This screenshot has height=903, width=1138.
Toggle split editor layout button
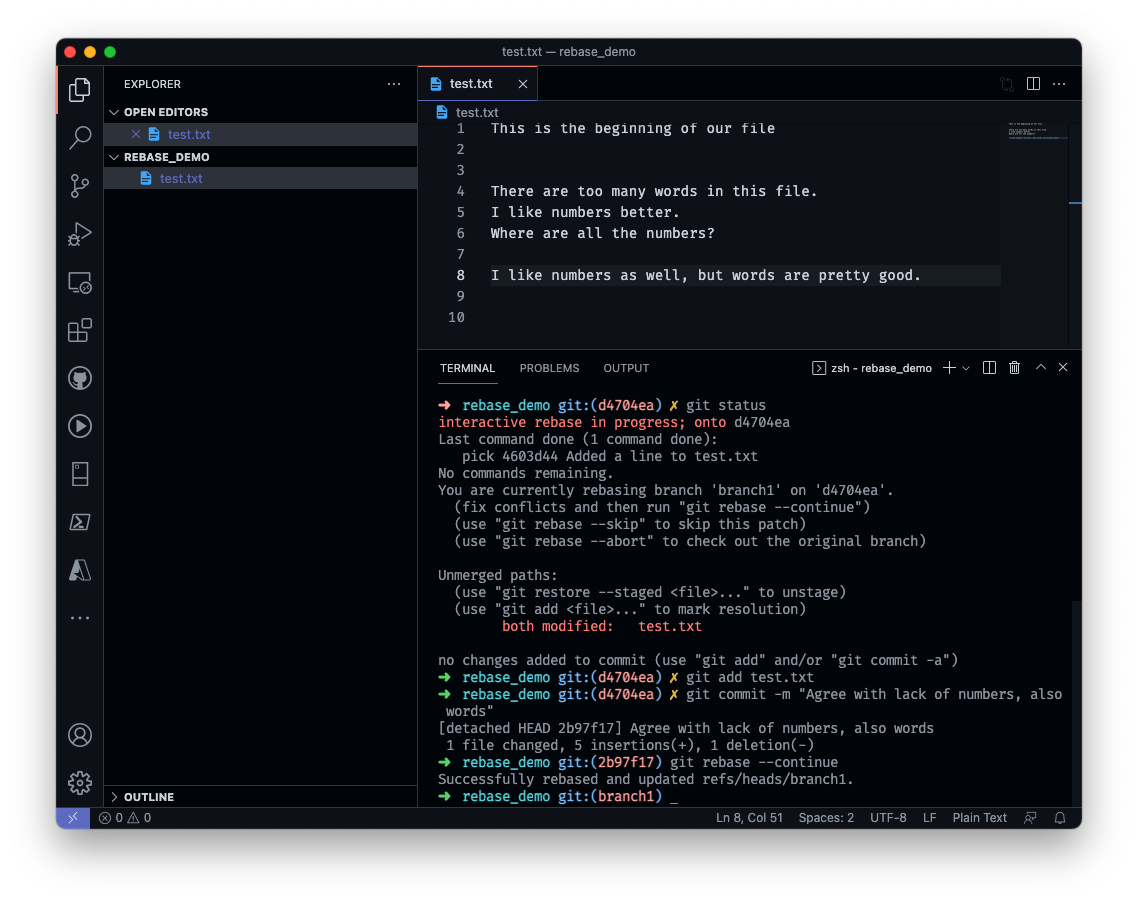pyautogui.click(x=1033, y=84)
